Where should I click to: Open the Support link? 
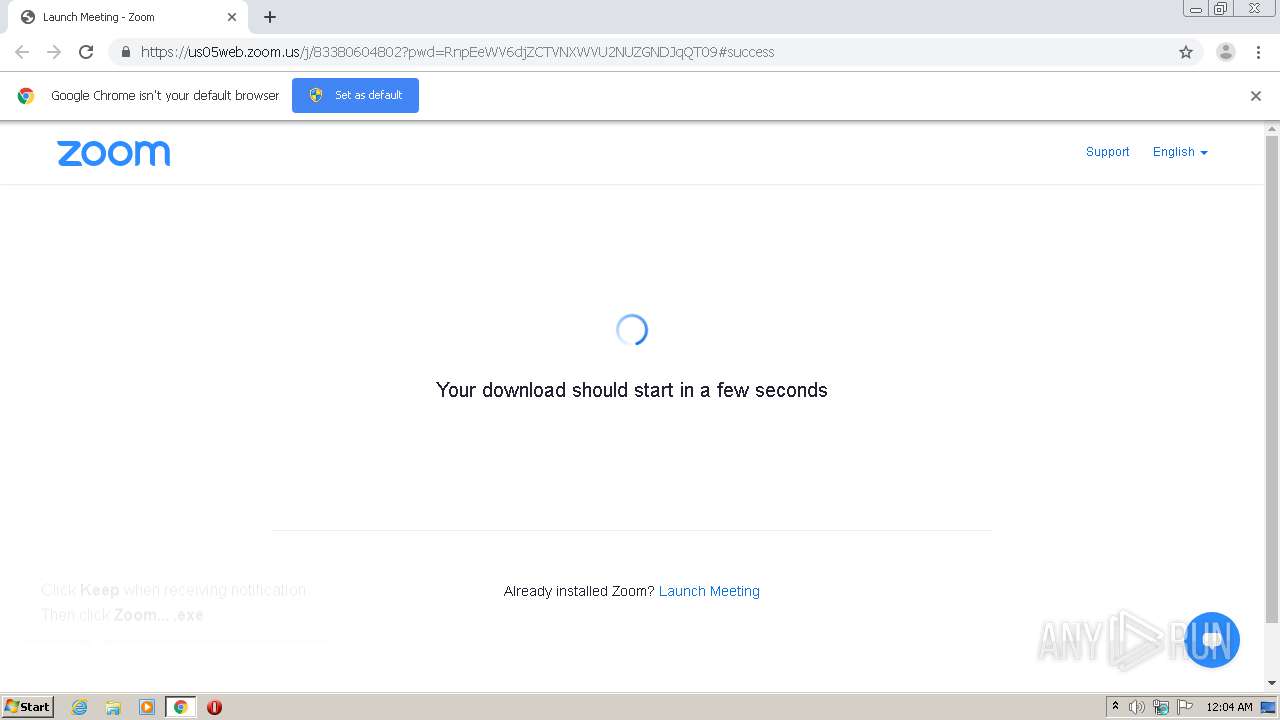1107,152
